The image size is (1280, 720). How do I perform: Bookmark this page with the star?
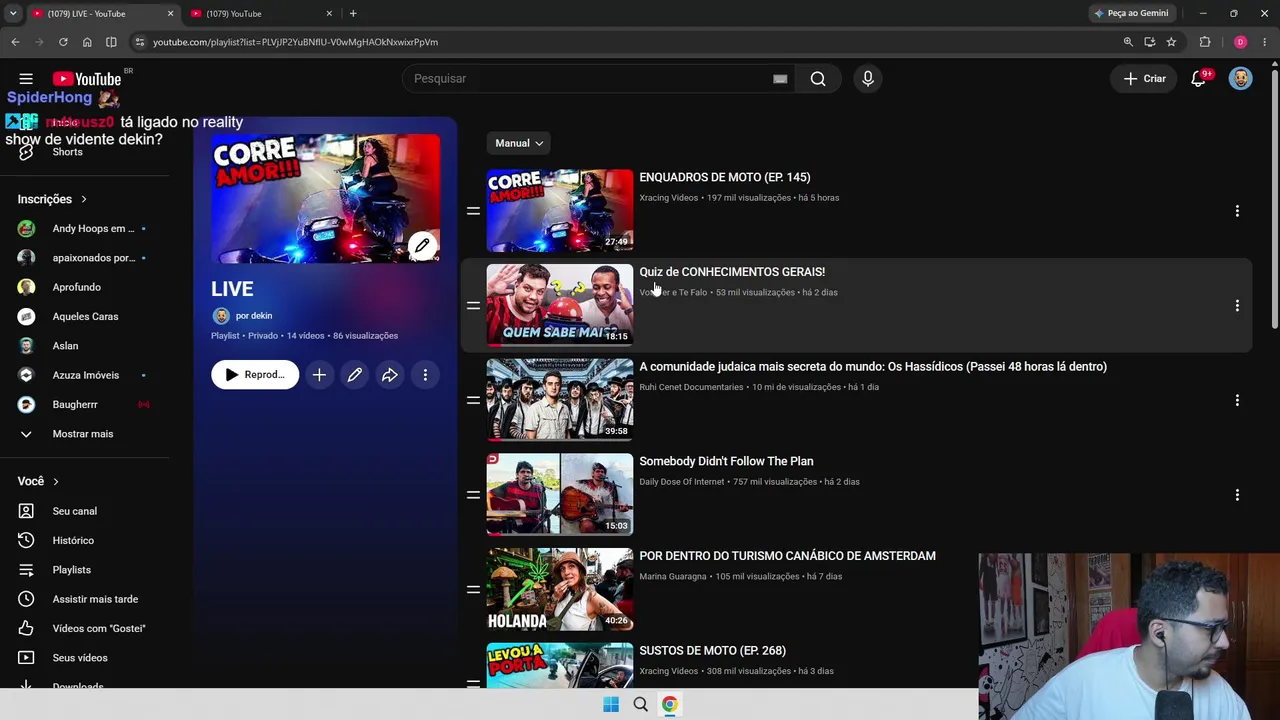pyautogui.click(x=1171, y=42)
